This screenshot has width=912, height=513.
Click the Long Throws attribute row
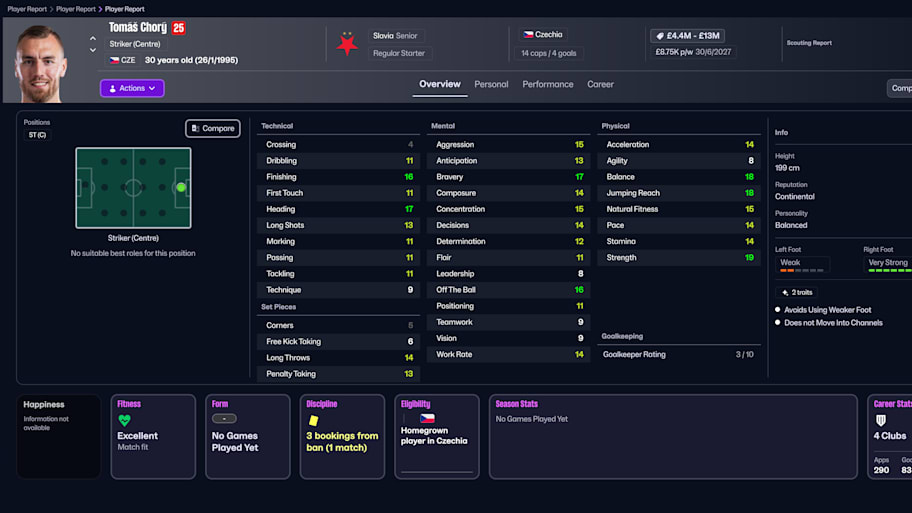tap(339, 358)
